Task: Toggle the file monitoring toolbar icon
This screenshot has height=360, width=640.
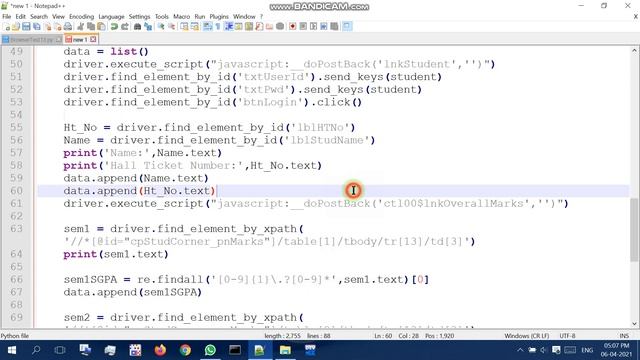Action: pyautogui.click(x=280, y=27)
